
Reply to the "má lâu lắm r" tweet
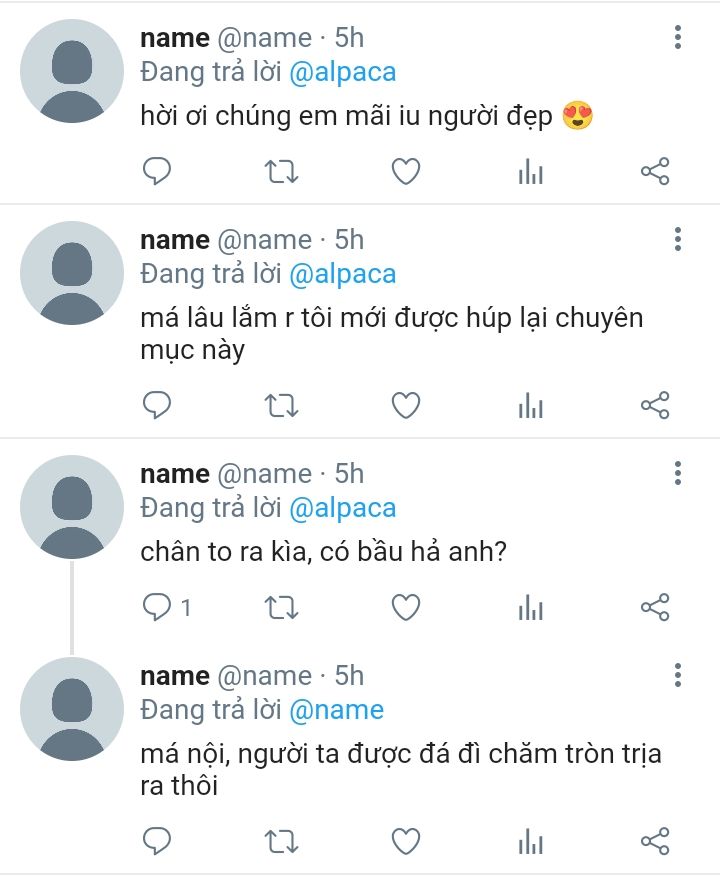(157, 405)
